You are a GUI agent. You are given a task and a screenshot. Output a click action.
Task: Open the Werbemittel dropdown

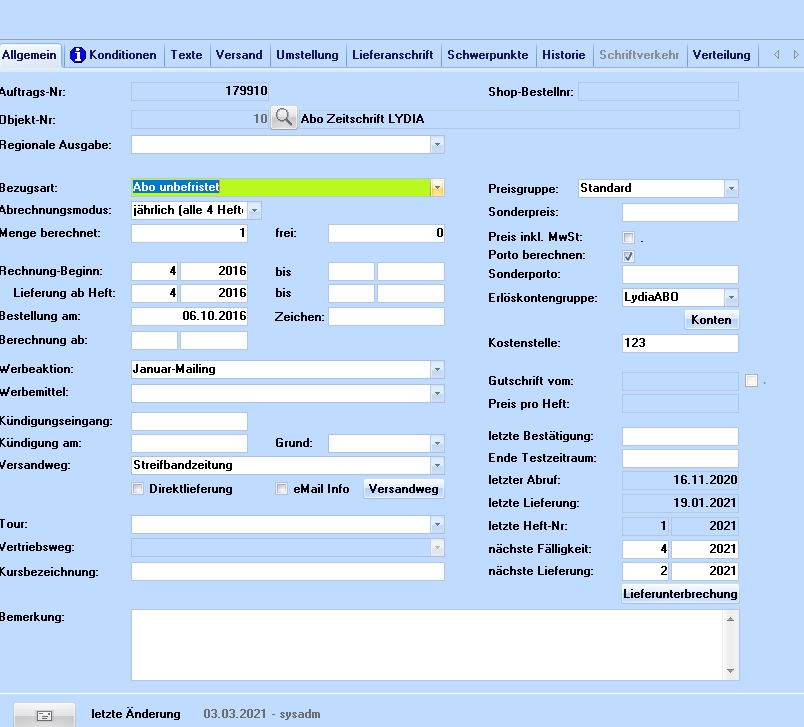(437, 393)
